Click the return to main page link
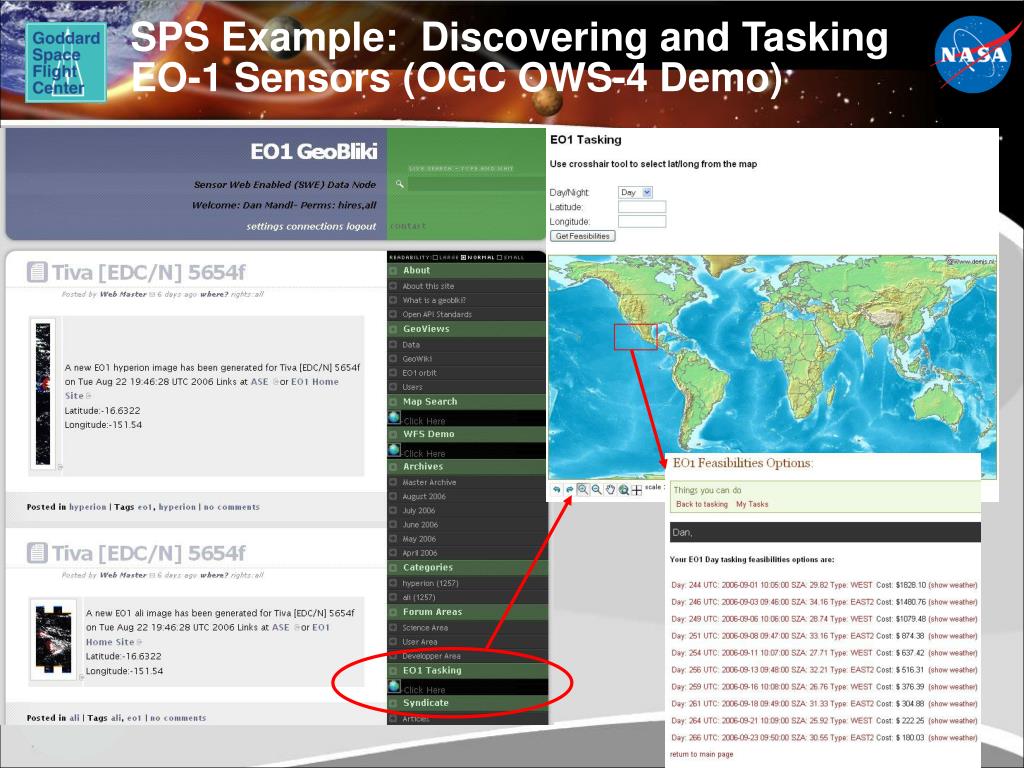The width and height of the screenshot is (1024, 768). pos(701,754)
